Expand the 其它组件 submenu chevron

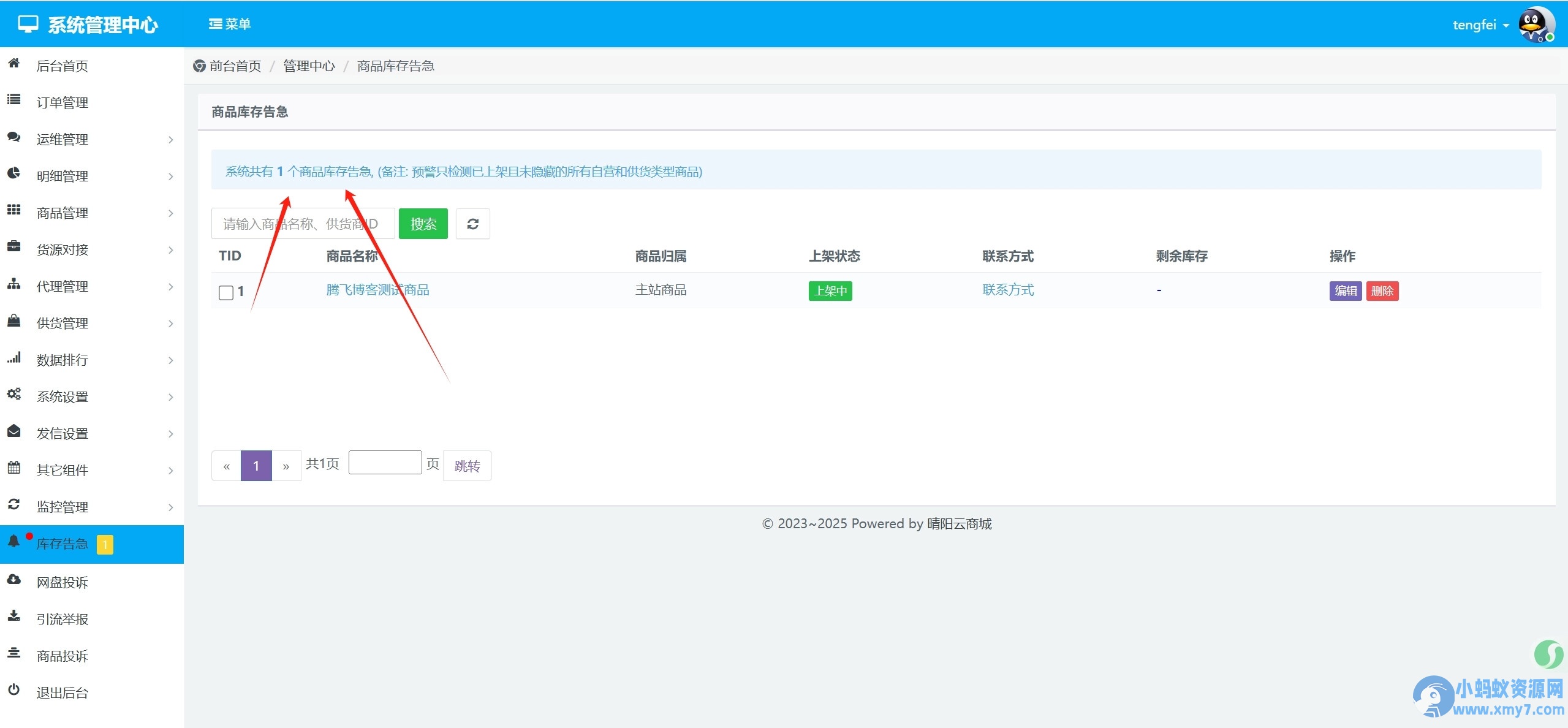[171, 471]
